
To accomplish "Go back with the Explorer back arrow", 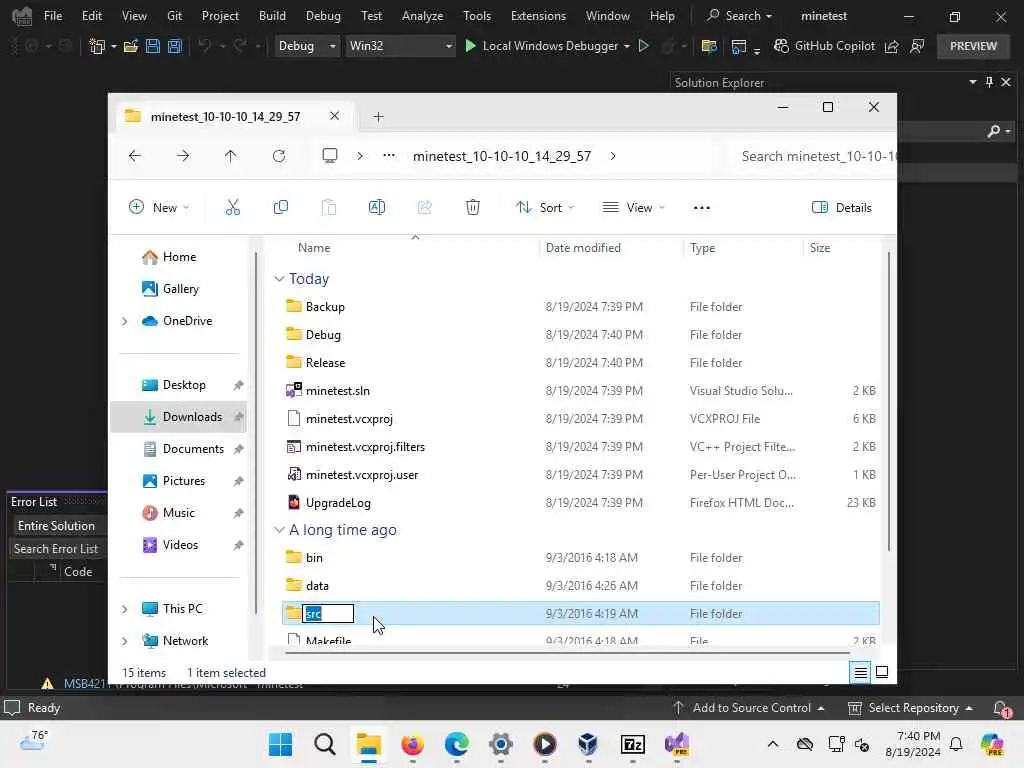I will click(135, 156).
